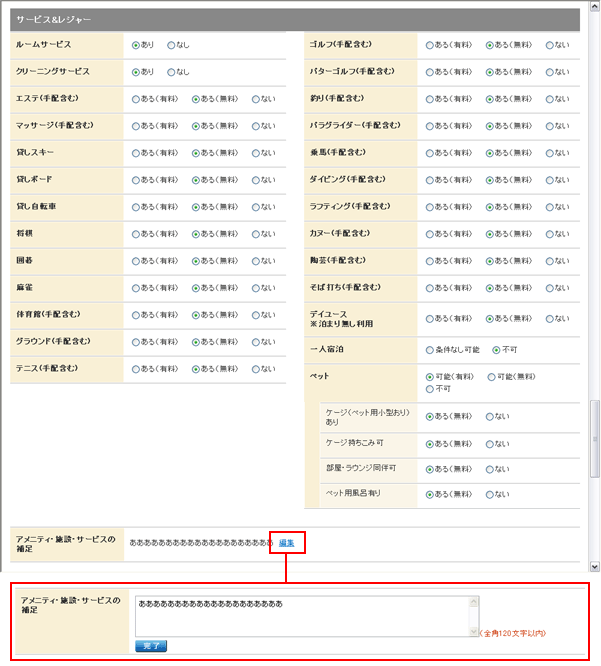Choose 可能(無料) for ペット
The image size is (601, 666).
tap(490, 377)
